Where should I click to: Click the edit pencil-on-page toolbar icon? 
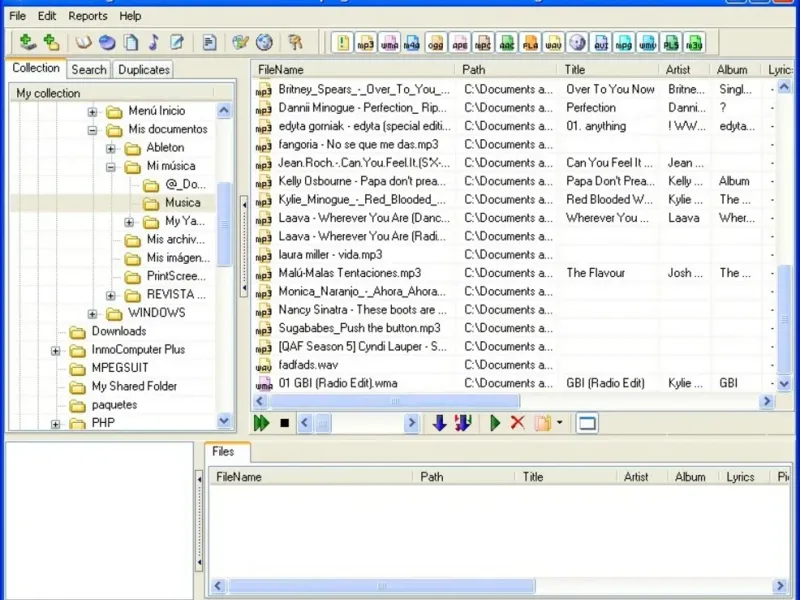coord(177,42)
